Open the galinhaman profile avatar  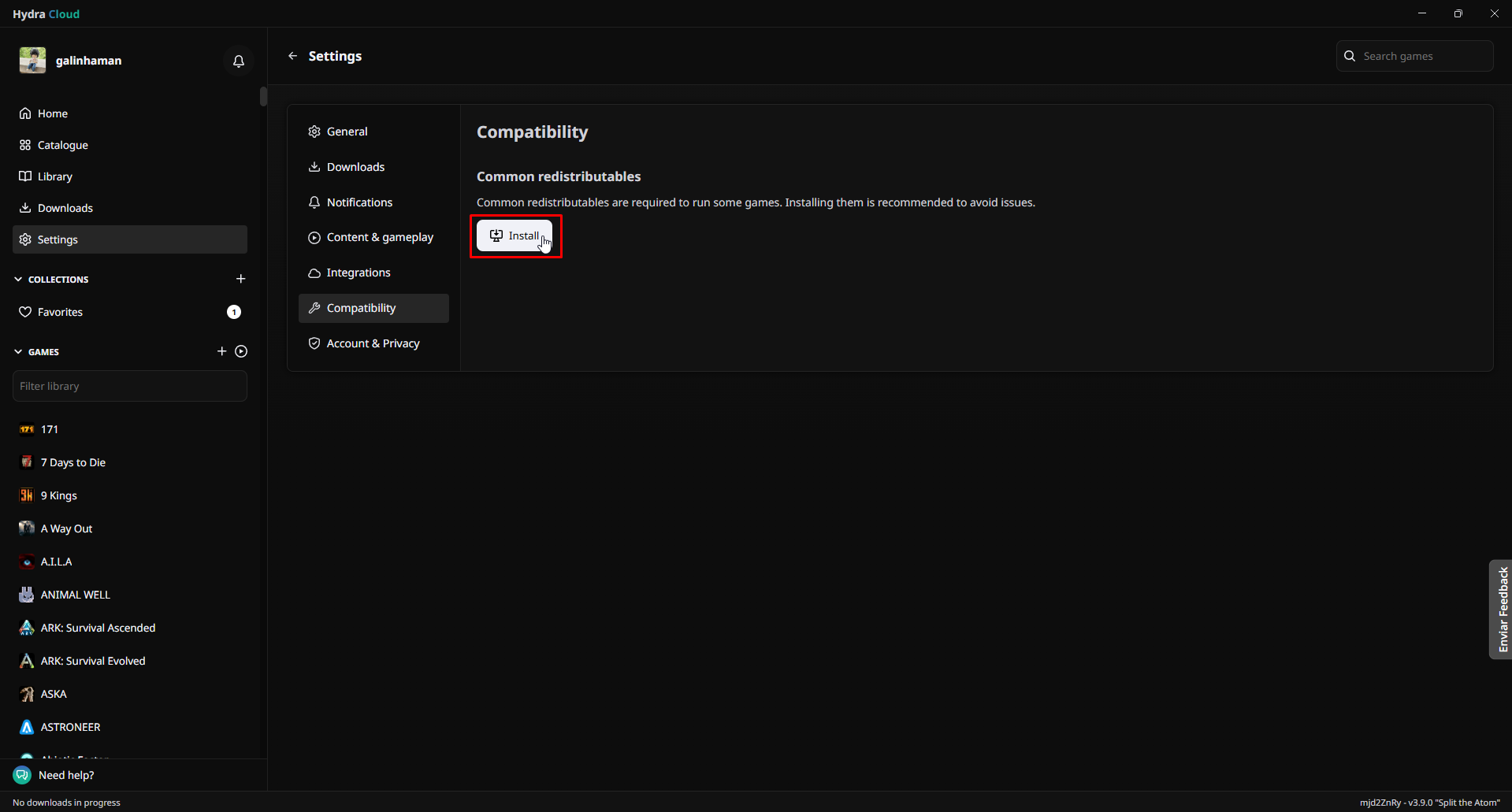coord(32,61)
